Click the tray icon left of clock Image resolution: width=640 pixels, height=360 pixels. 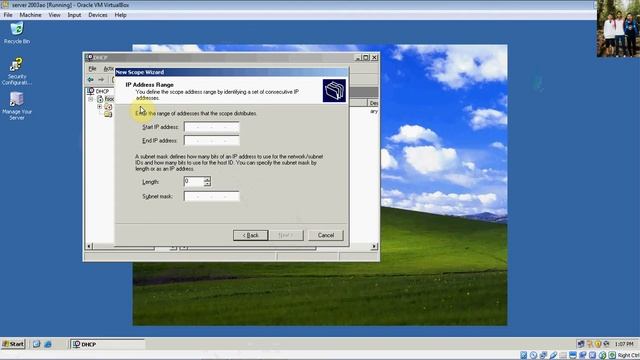(x=606, y=344)
